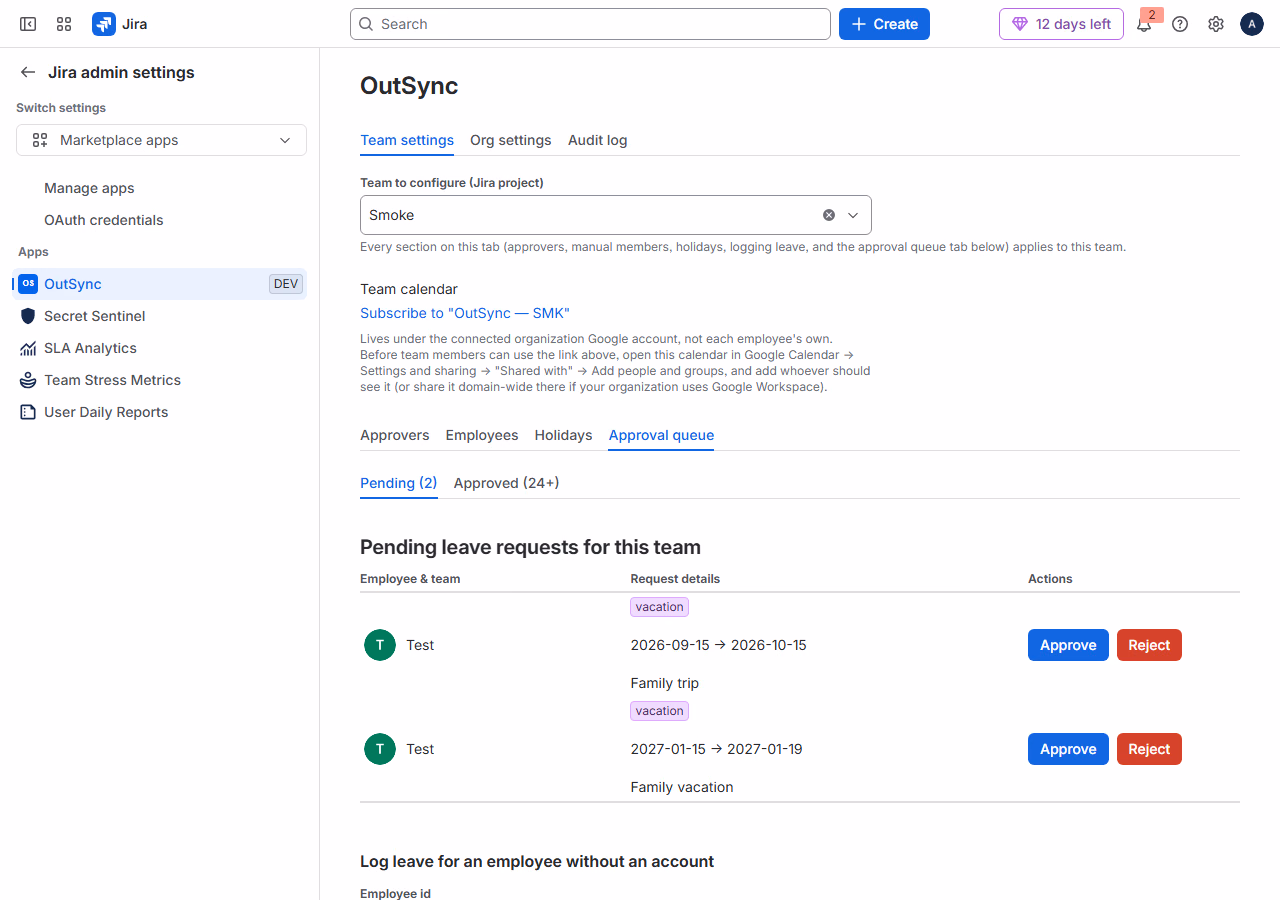Click the T avatar of the Family vacation request
The width and height of the screenshot is (1280, 900).
380,749
